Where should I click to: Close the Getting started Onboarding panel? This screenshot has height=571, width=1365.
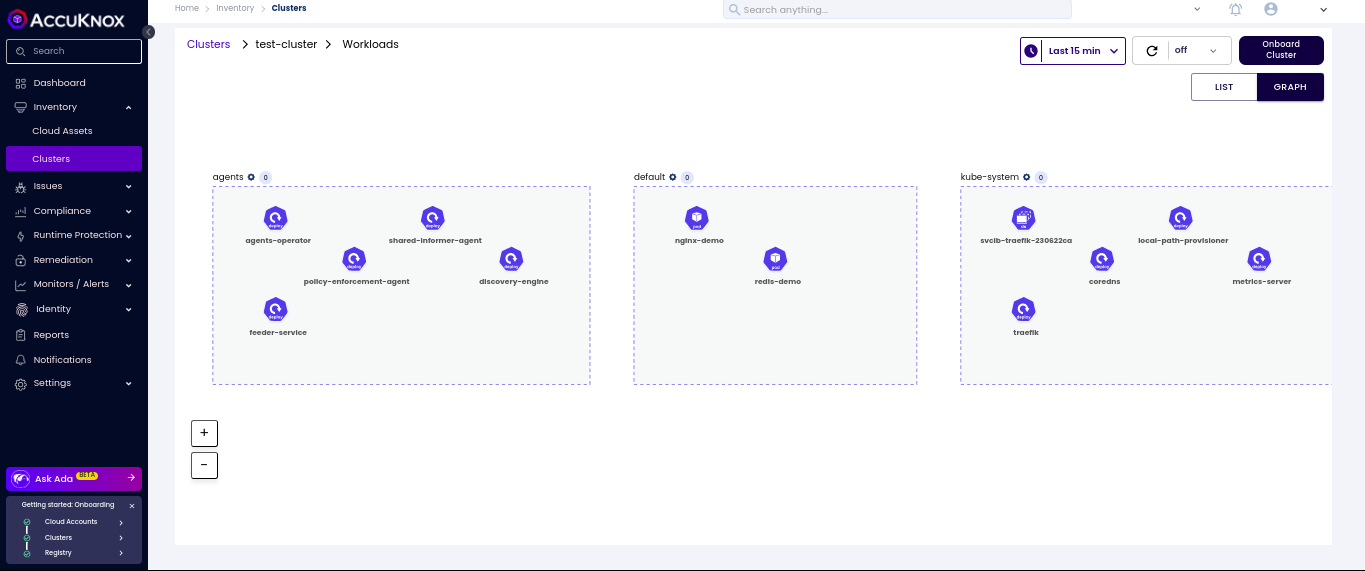click(x=132, y=506)
